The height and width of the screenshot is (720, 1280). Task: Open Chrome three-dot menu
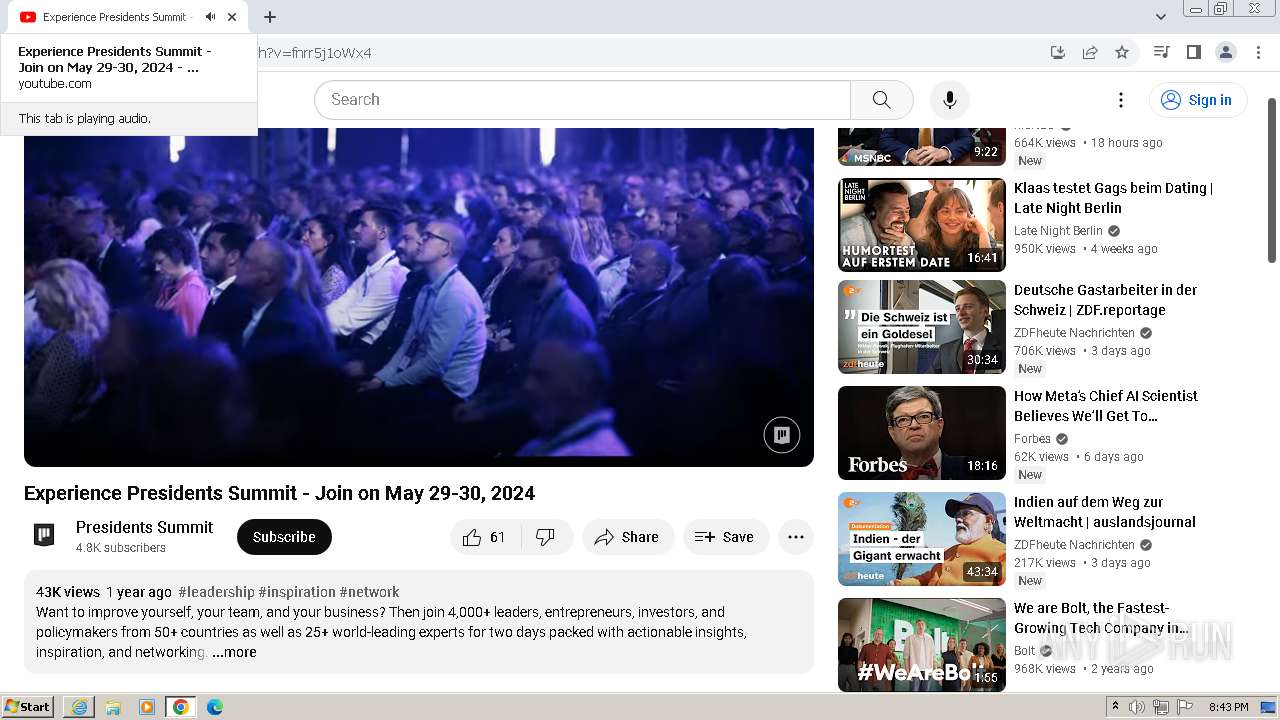tap(1257, 52)
